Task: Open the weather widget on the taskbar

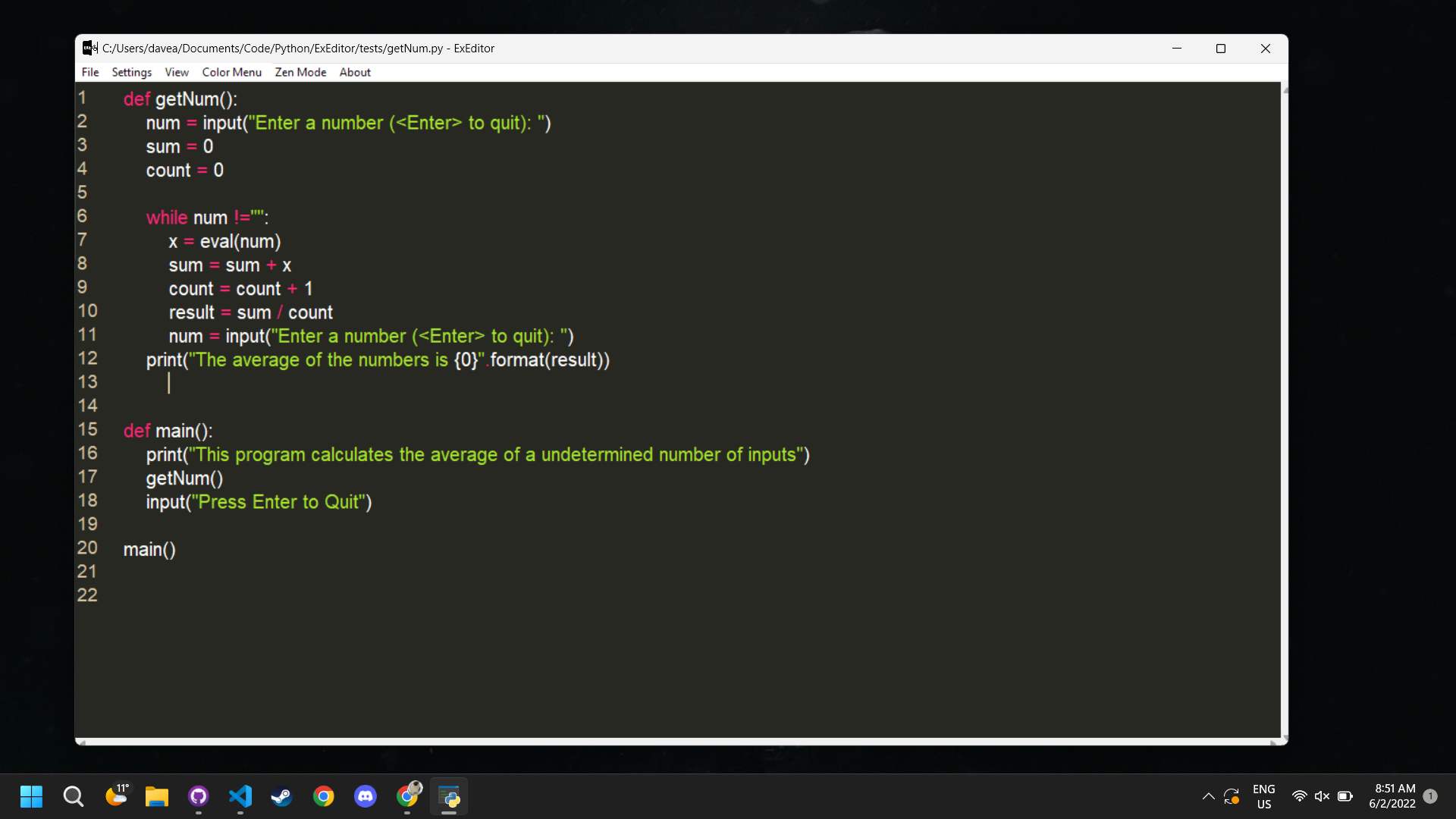Action: pos(116,795)
